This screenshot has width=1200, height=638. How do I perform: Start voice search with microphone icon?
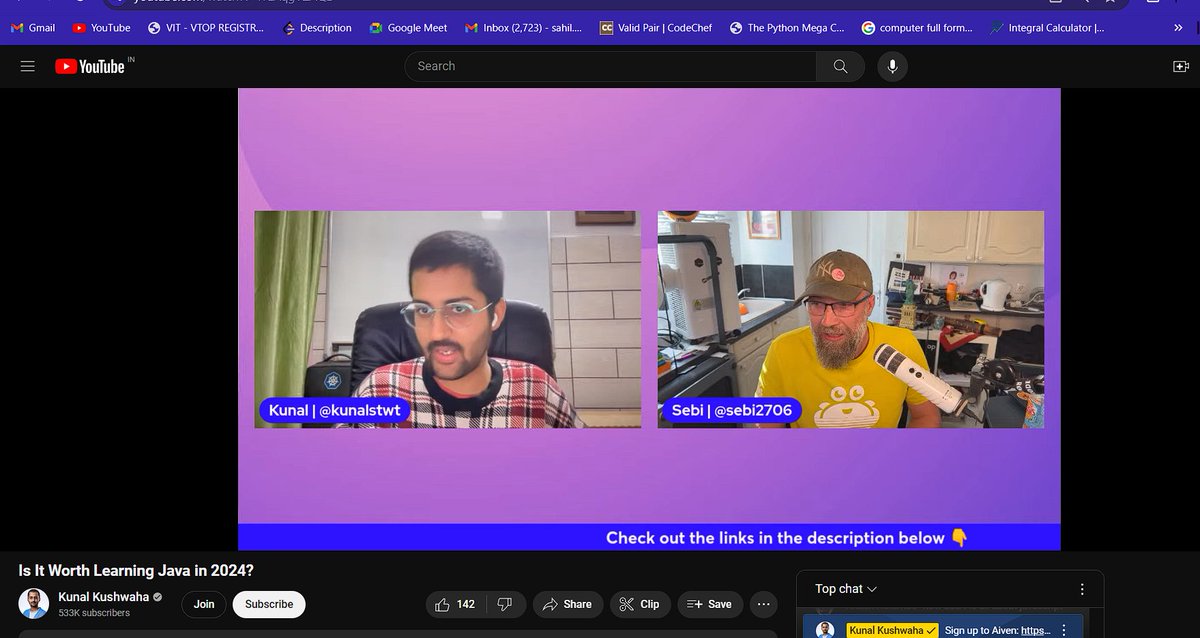click(x=892, y=66)
